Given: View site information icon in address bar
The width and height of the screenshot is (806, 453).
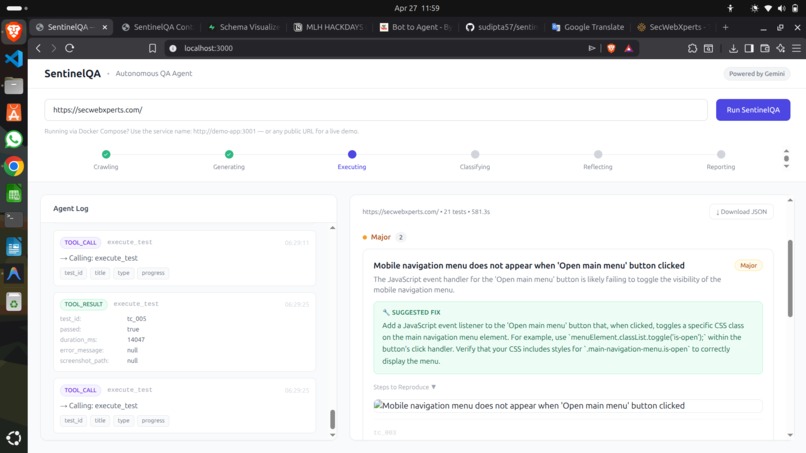Looking at the screenshot, I should 173,48.
